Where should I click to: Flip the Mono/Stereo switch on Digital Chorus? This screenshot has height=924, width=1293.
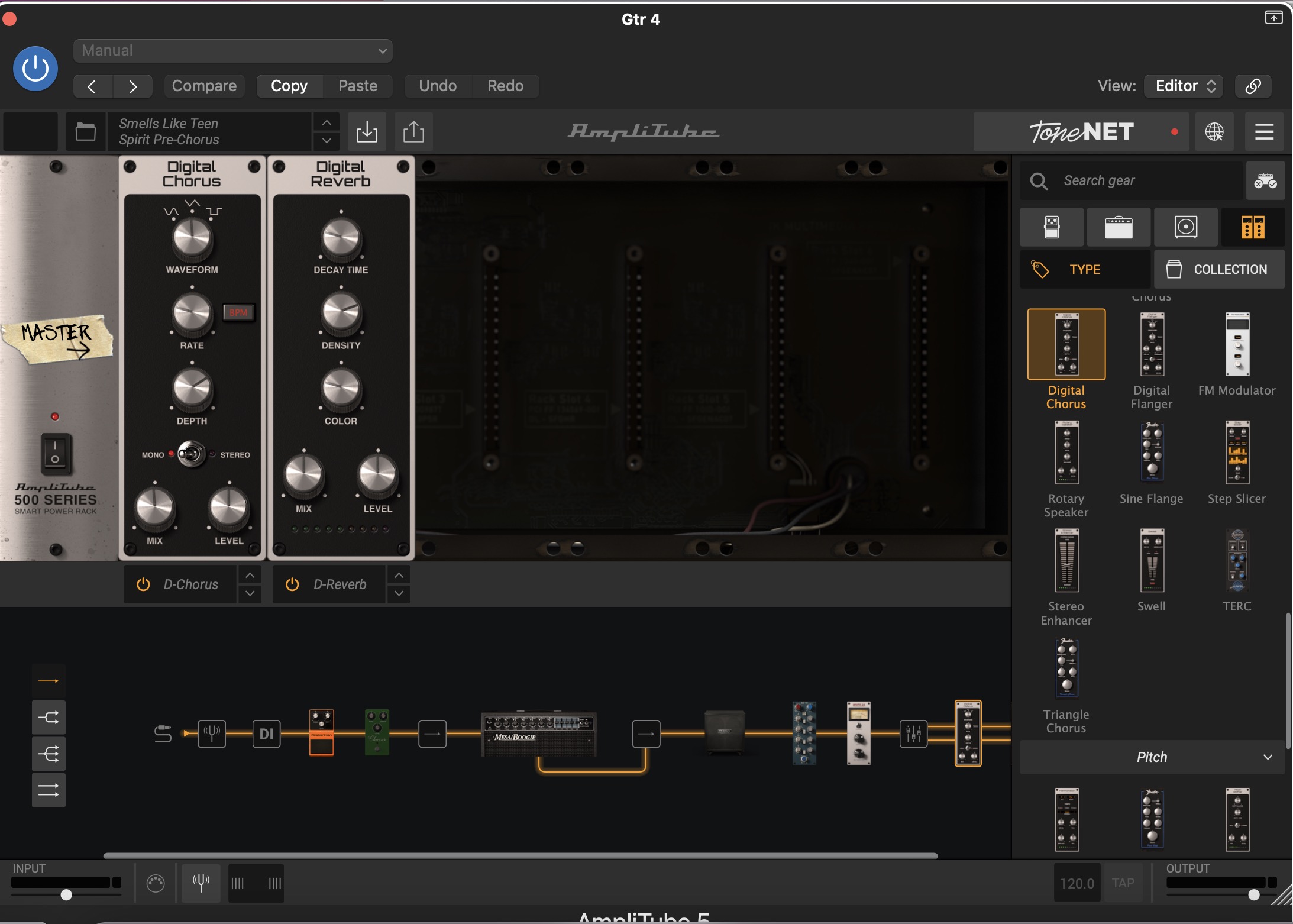pyautogui.click(x=192, y=454)
